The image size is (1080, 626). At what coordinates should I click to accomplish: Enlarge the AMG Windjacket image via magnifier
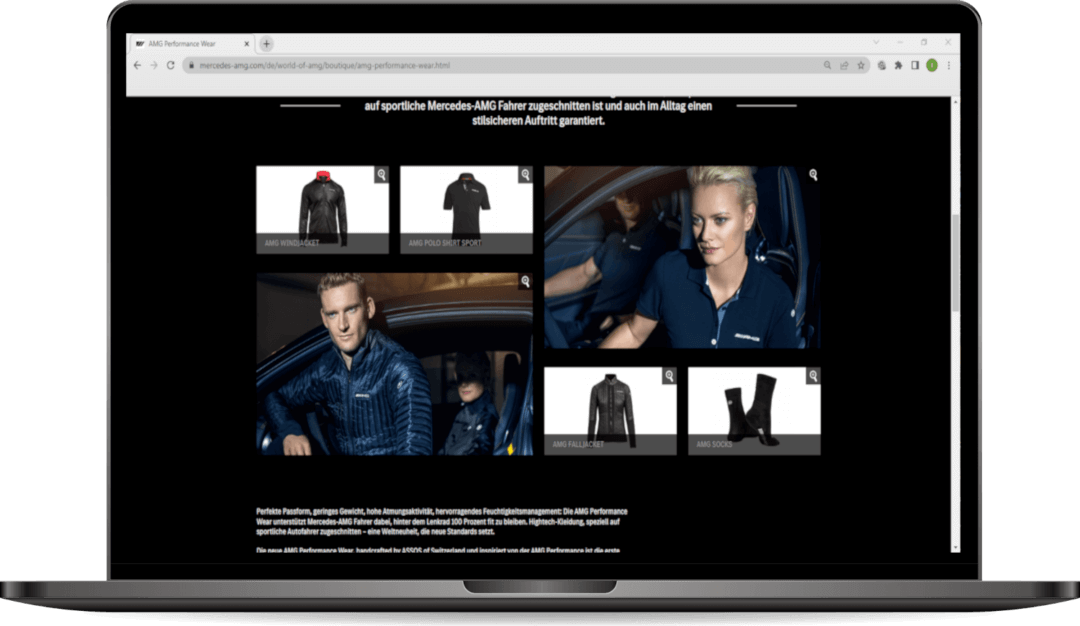click(382, 174)
